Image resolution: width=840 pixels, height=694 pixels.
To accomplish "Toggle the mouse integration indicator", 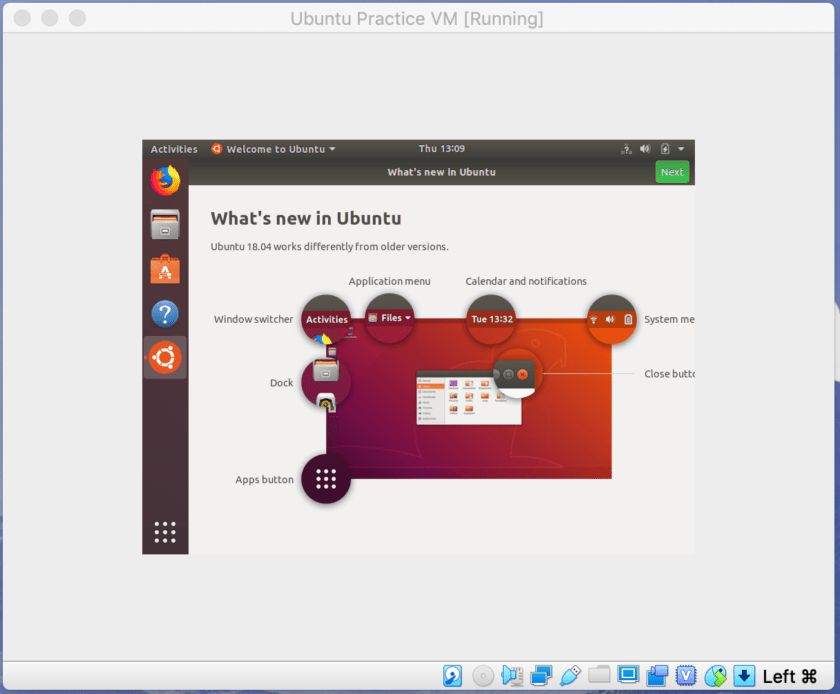I will tap(715, 676).
